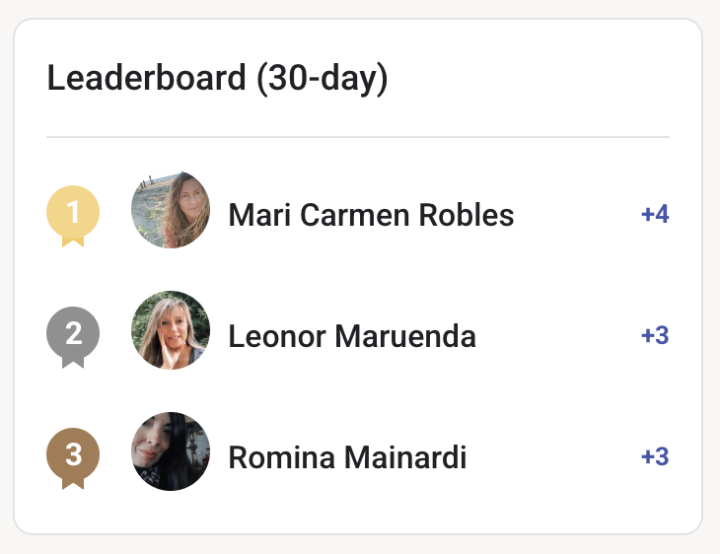Open Mari Carmen Robles' profile photo
This screenshot has width=720, height=554.
(x=170, y=210)
